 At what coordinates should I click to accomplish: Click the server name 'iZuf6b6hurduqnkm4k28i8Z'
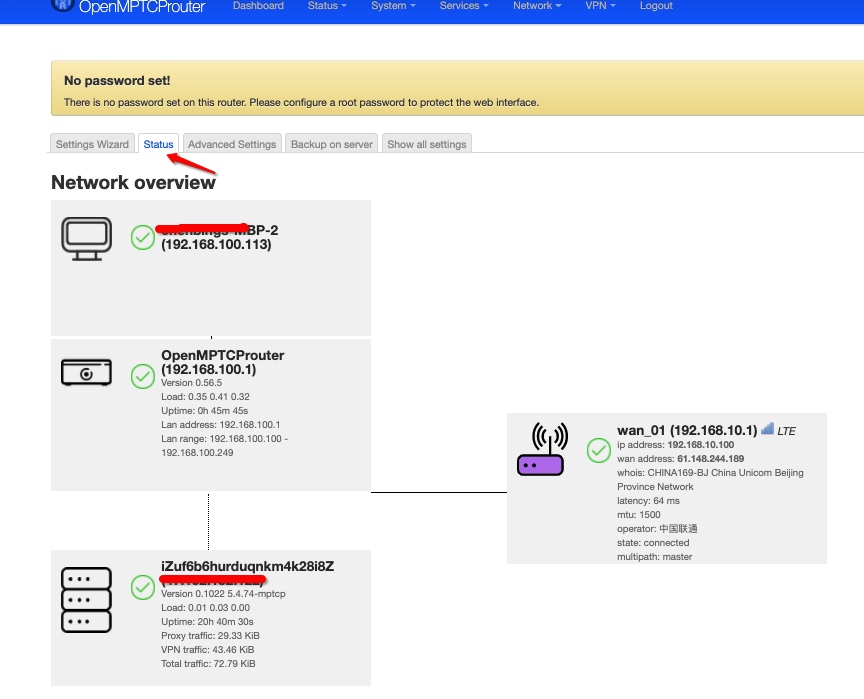point(247,566)
